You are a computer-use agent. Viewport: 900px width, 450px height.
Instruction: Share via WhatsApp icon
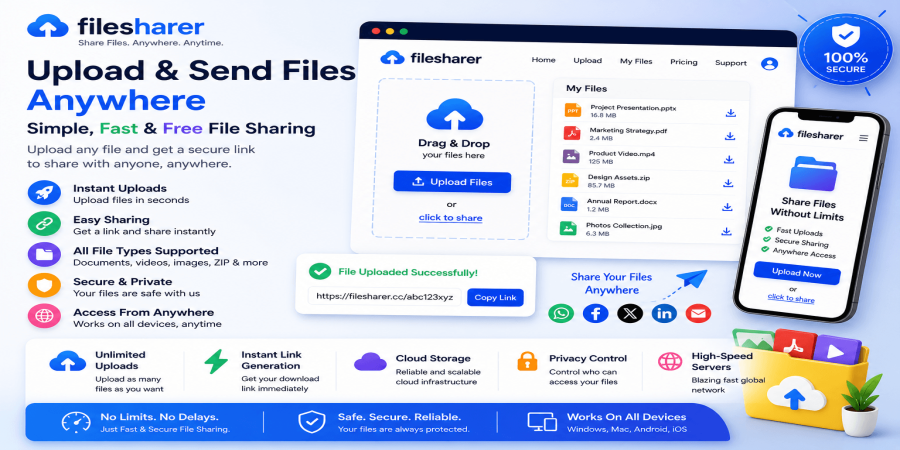coord(561,313)
